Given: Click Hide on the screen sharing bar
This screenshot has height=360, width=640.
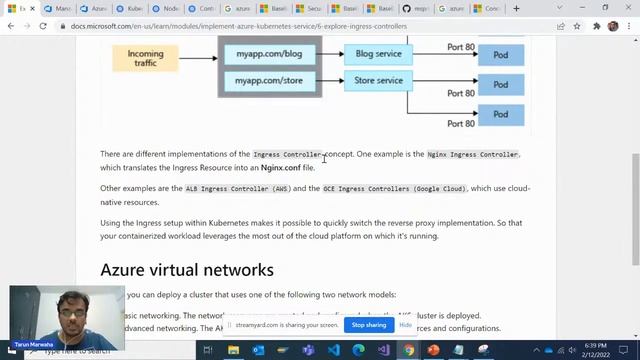Looking at the screenshot, I should [x=405, y=325].
